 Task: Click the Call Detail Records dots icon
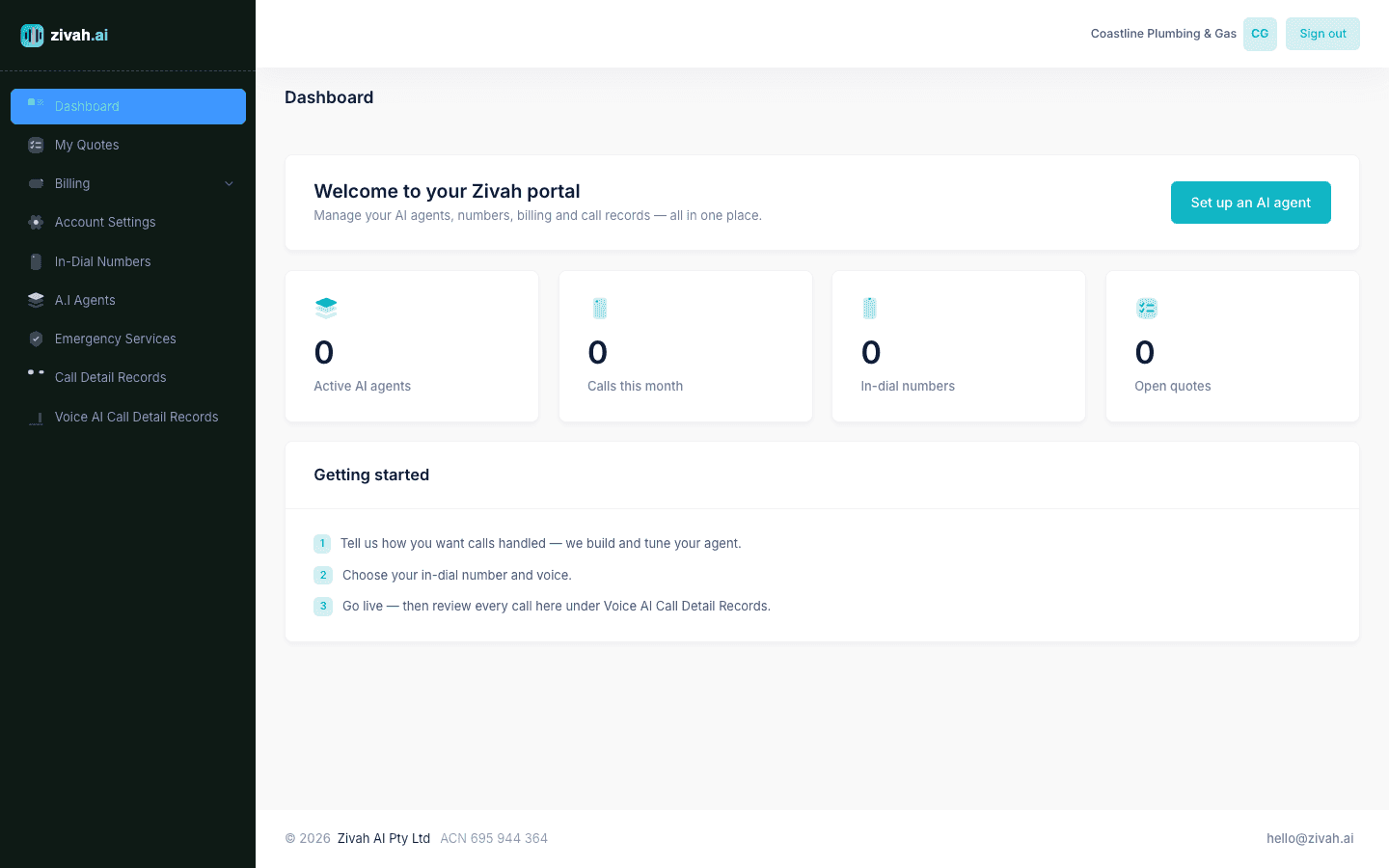pos(36,372)
